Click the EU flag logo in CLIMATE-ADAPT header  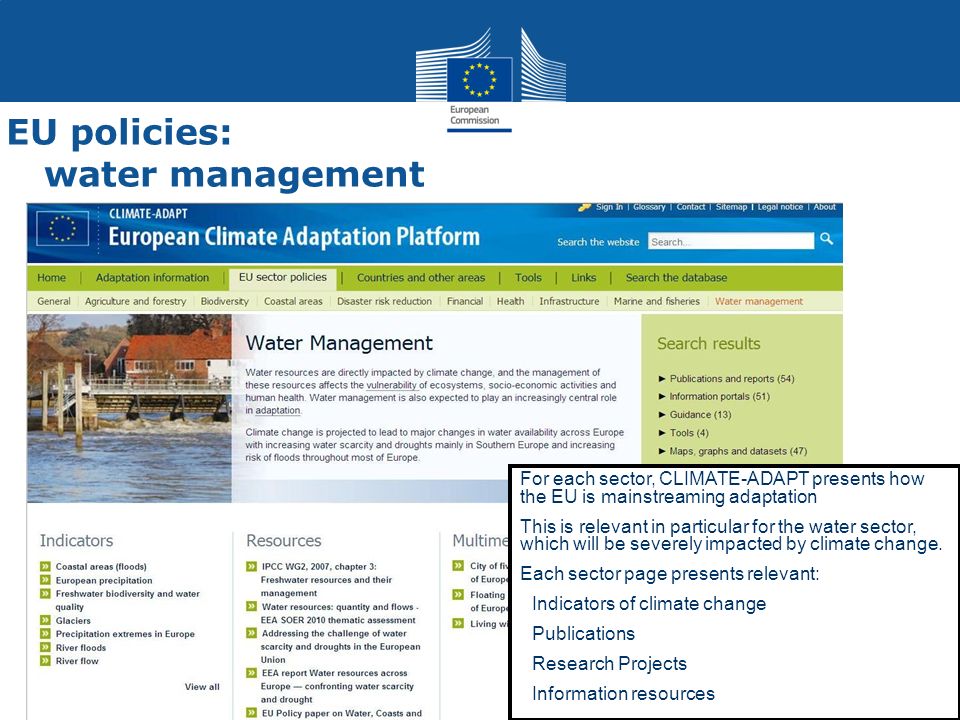[x=62, y=228]
